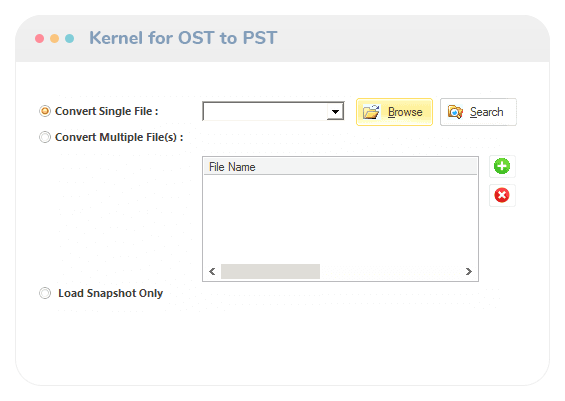Focus the single file path input field

(x=265, y=112)
